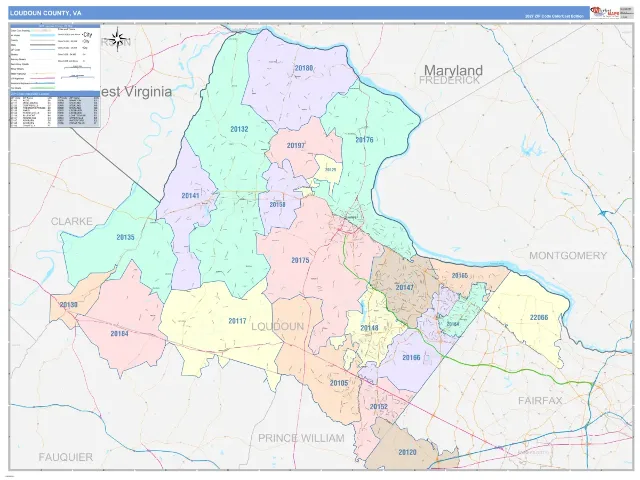Click the ZIP code label 20164
640x480 pixels.
click(x=453, y=324)
